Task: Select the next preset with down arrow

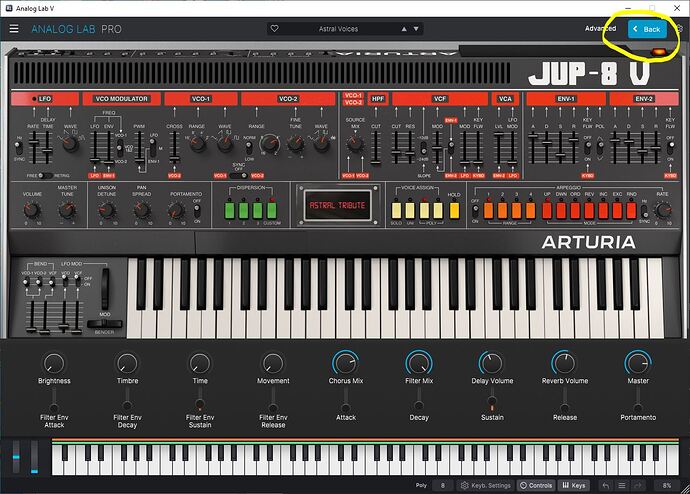Action: point(416,29)
